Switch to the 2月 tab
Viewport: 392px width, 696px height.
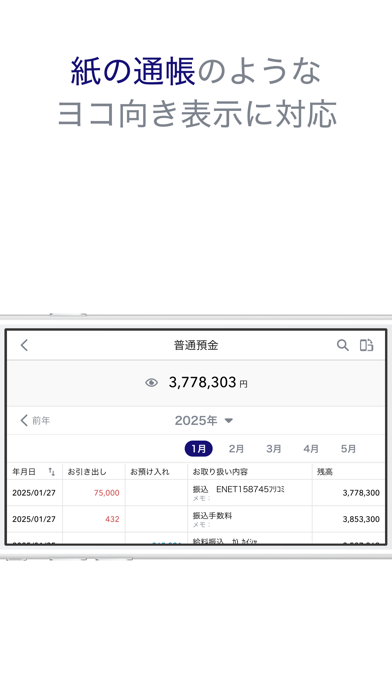pos(236,449)
